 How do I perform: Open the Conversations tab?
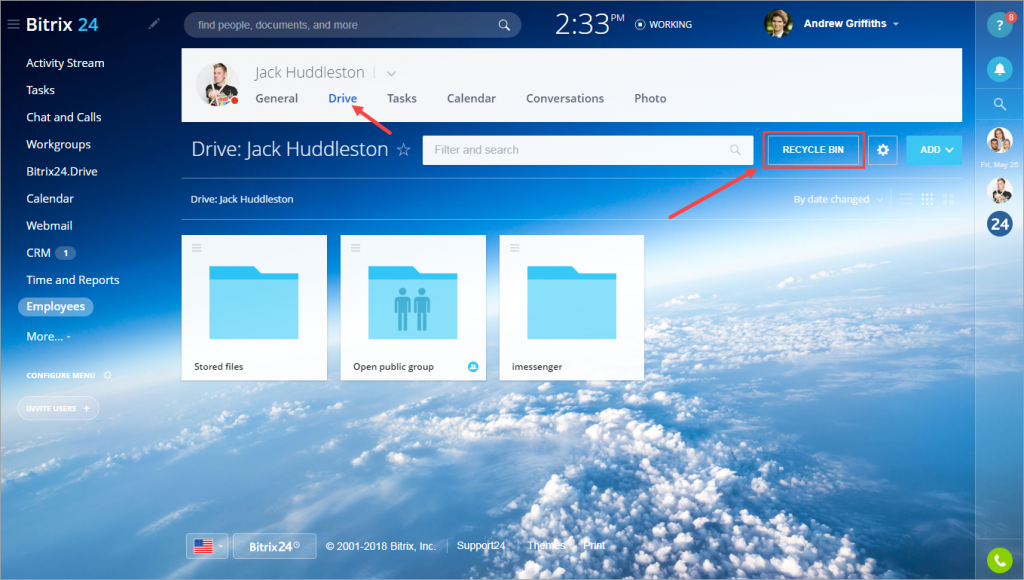click(565, 99)
